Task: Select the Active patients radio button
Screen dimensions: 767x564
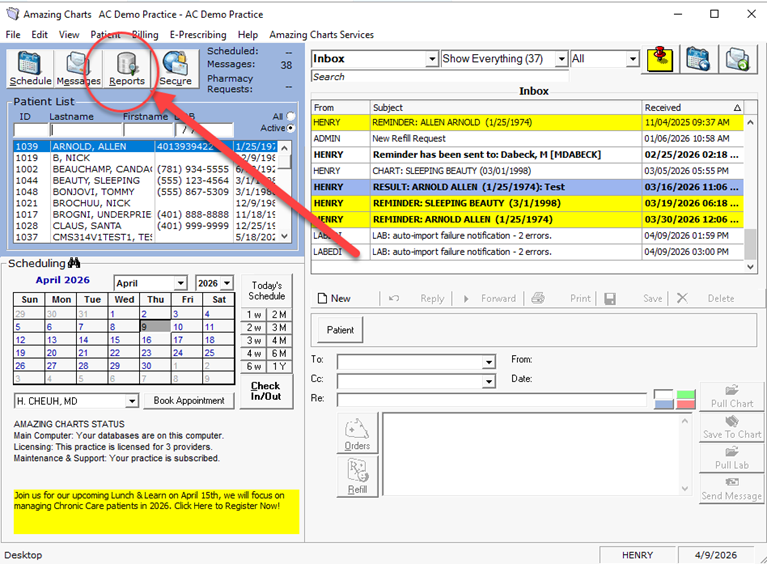Action: click(291, 128)
